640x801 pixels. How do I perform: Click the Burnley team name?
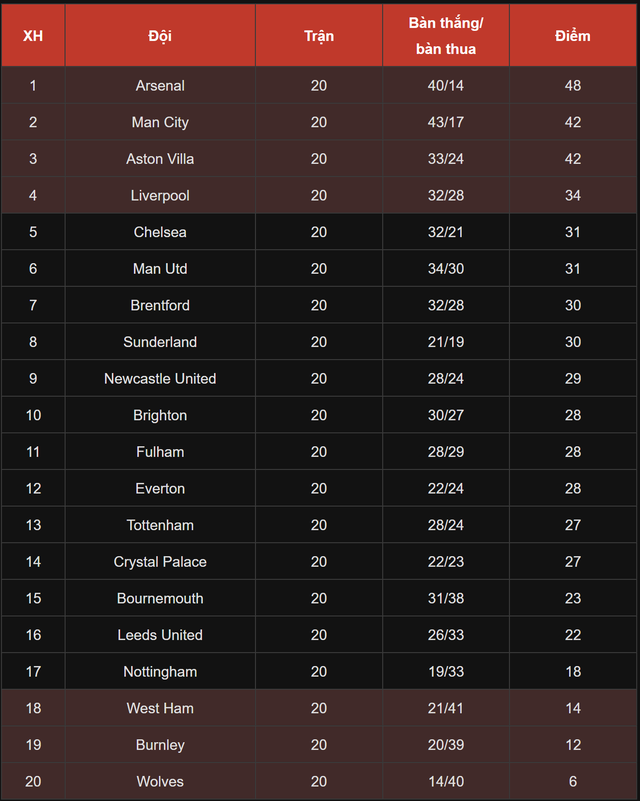coord(160,745)
